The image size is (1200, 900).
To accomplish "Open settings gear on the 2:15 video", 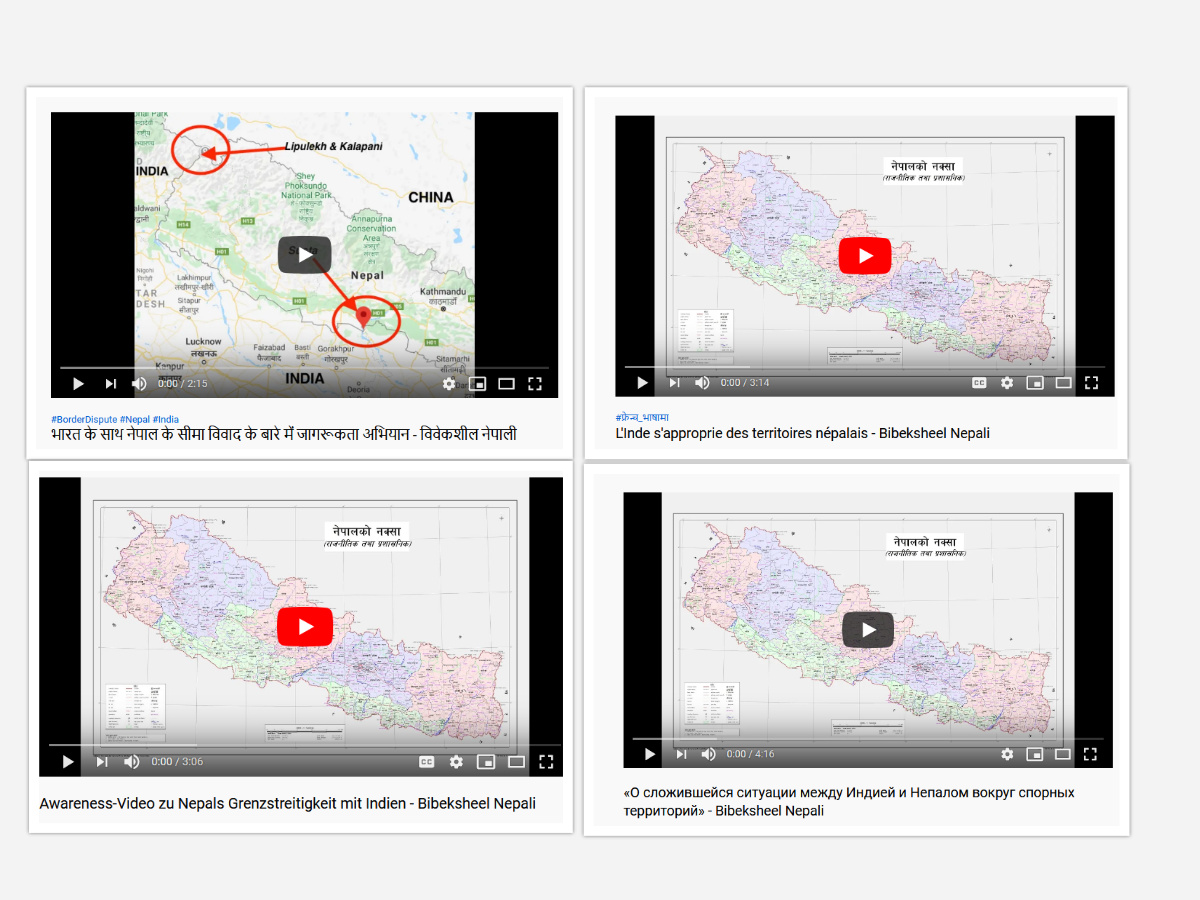I will tap(449, 384).
